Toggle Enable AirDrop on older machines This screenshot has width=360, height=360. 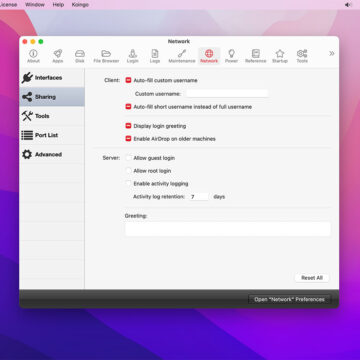128,139
